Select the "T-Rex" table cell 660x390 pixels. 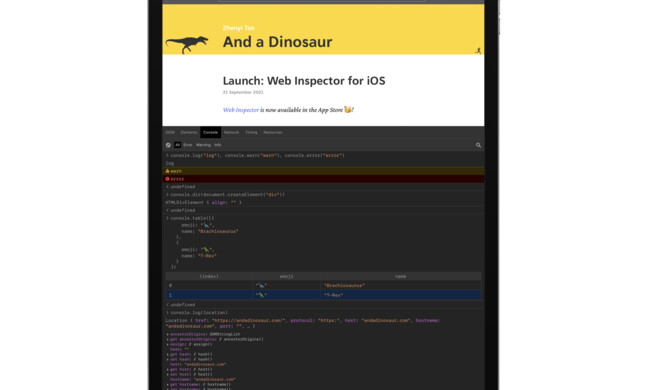401,295
